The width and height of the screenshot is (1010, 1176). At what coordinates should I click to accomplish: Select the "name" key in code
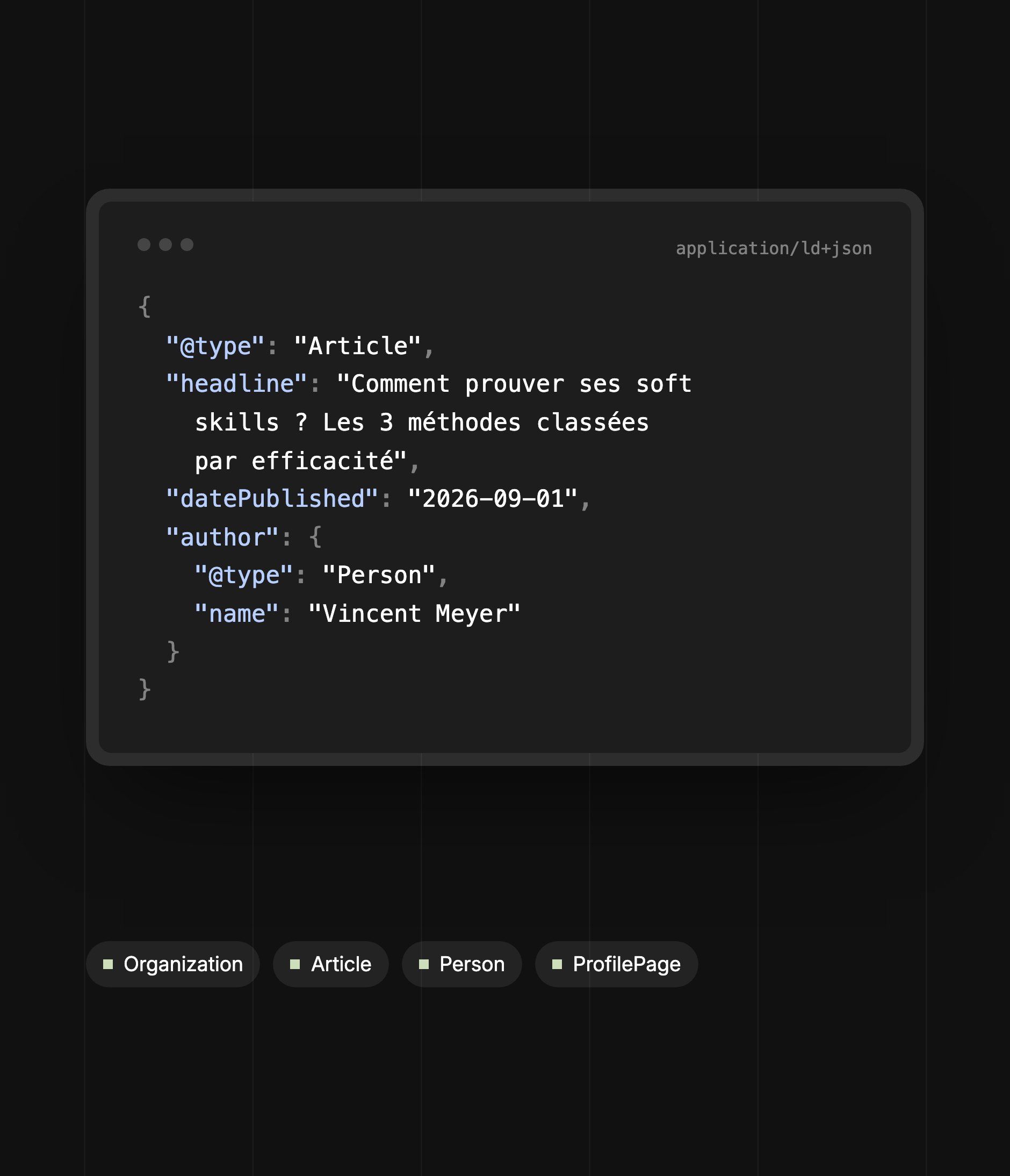click(x=236, y=614)
